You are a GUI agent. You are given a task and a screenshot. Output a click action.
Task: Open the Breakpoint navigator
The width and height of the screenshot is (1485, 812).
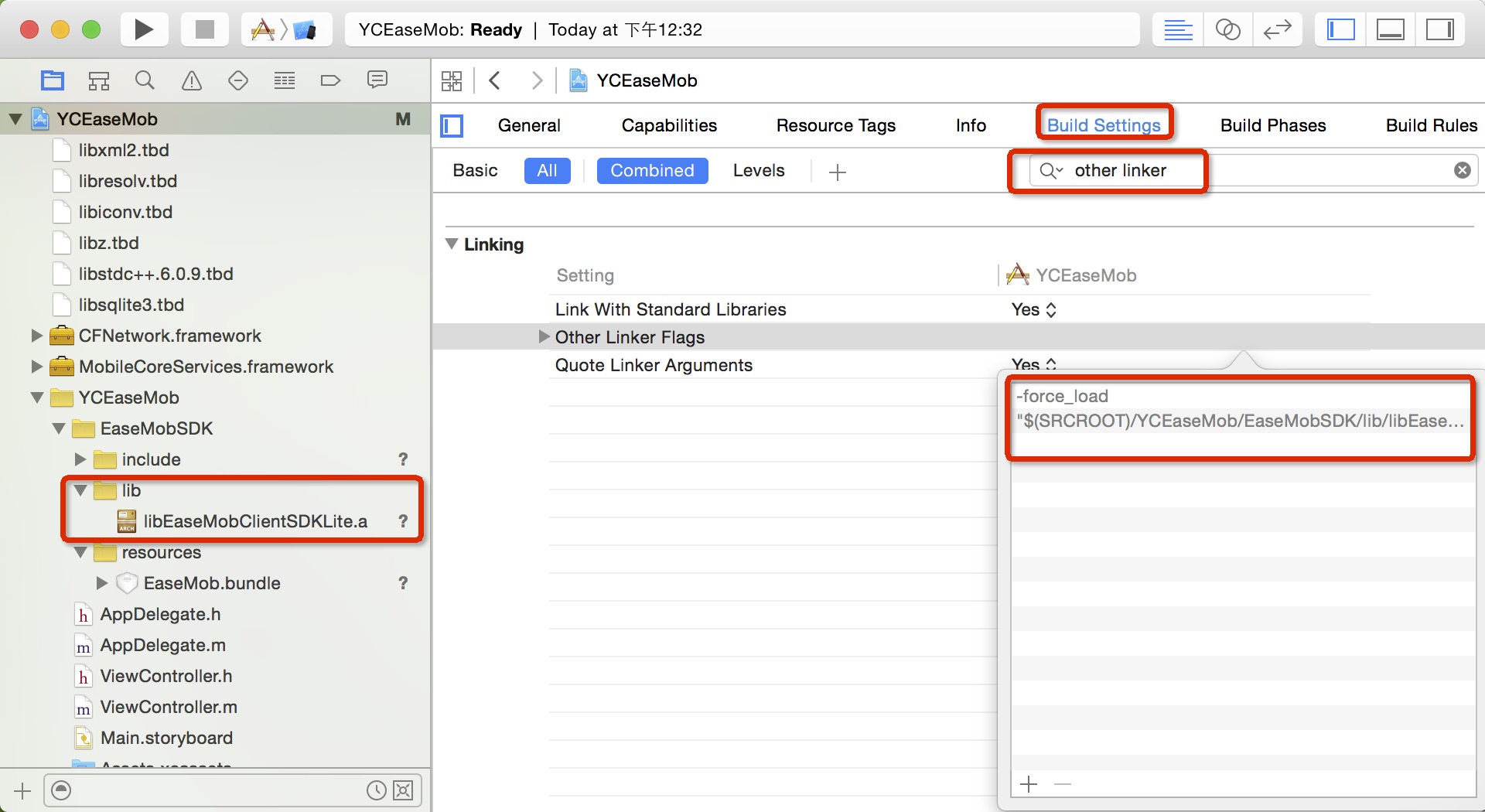[x=330, y=80]
